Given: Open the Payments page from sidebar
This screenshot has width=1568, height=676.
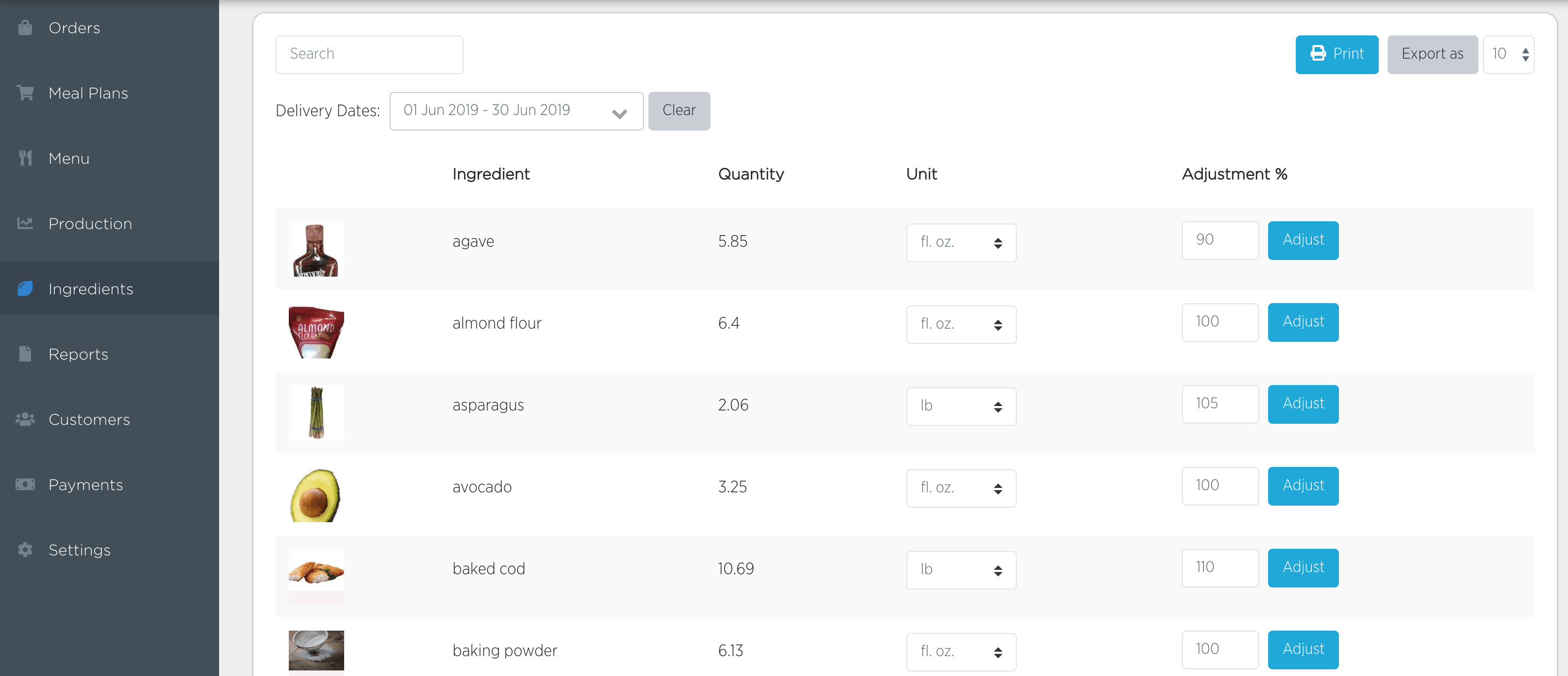Looking at the screenshot, I should pos(85,485).
